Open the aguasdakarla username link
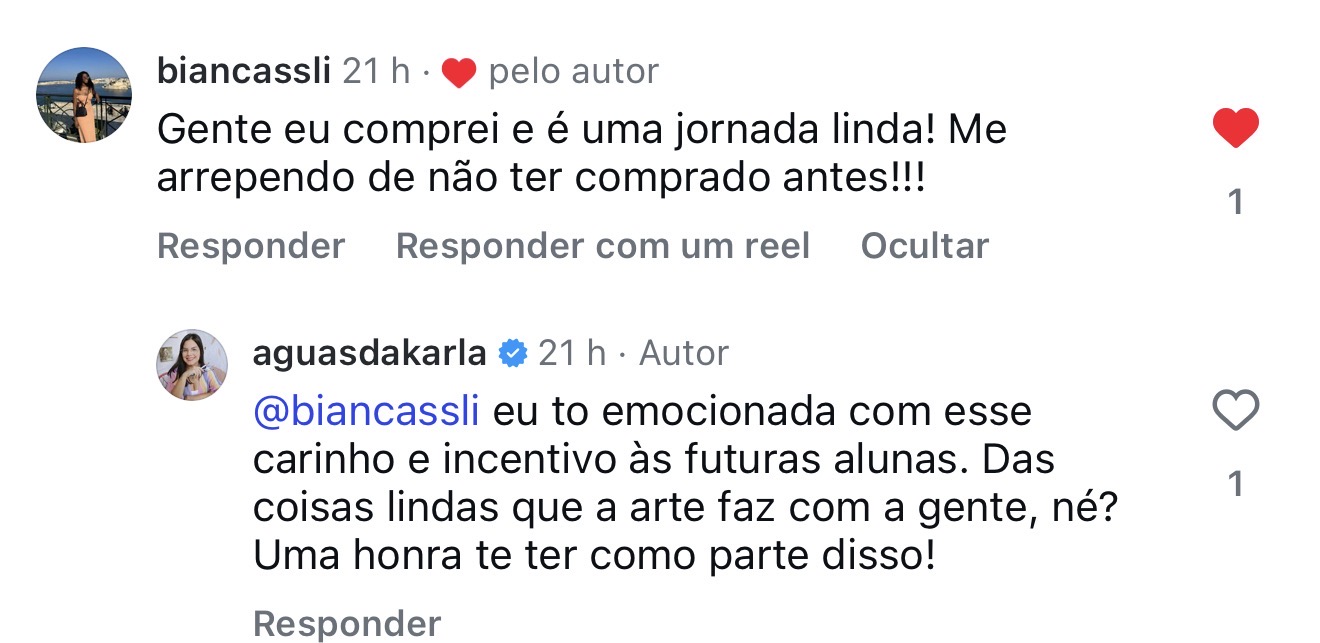This screenshot has height=643, width=1320. pyautogui.click(x=369, y=353)
